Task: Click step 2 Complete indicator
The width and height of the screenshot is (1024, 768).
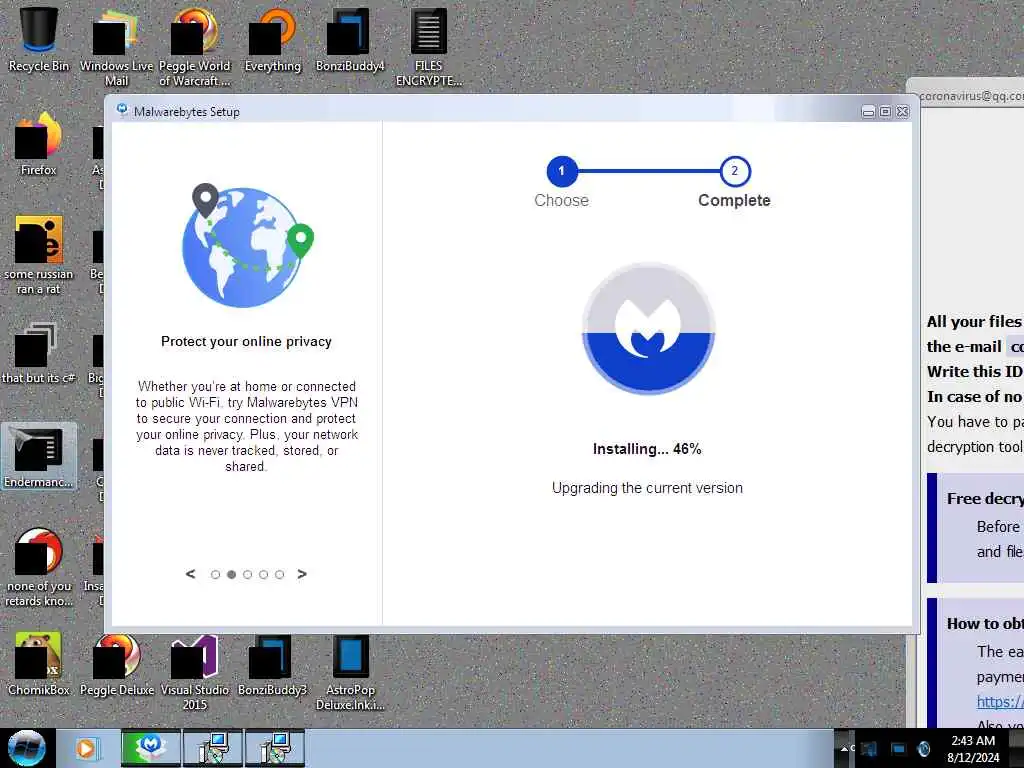Action: (x=735, y=171)
